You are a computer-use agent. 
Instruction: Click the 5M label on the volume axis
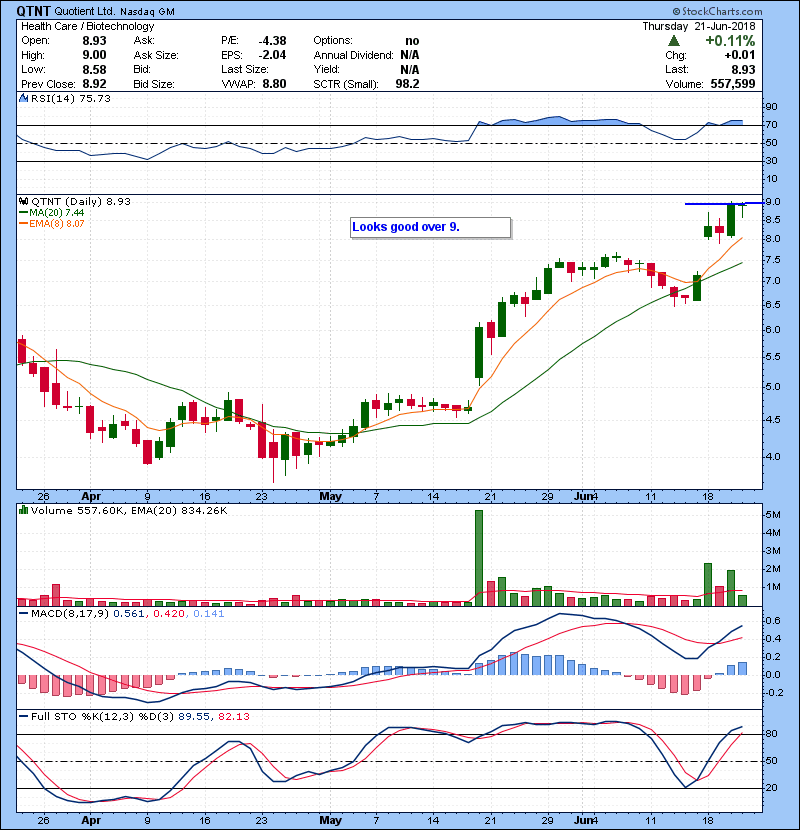coord(773,515)
